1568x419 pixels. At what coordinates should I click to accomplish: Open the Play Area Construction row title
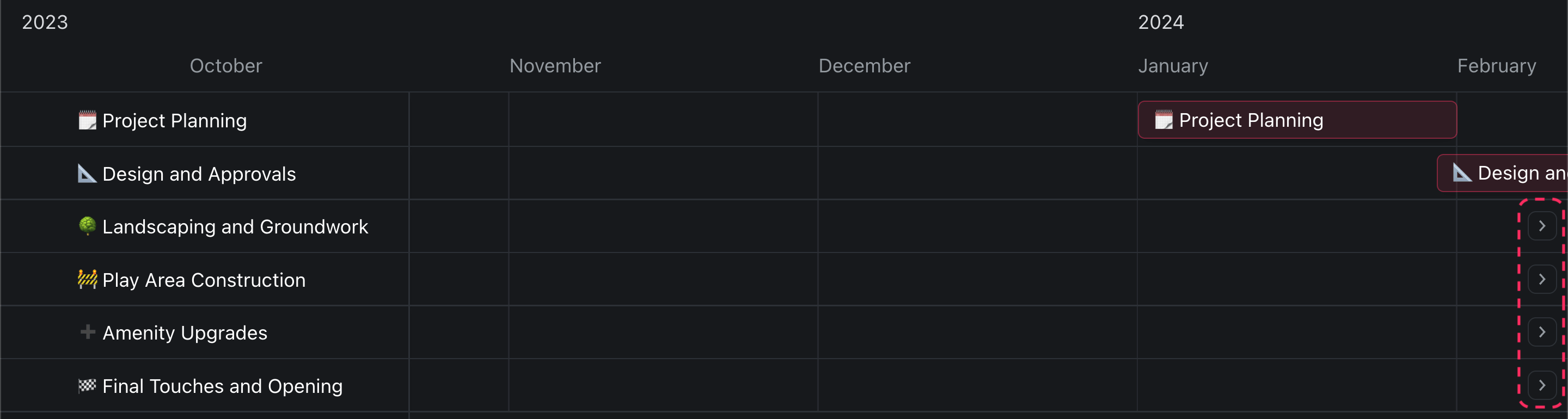click(204, 280)
